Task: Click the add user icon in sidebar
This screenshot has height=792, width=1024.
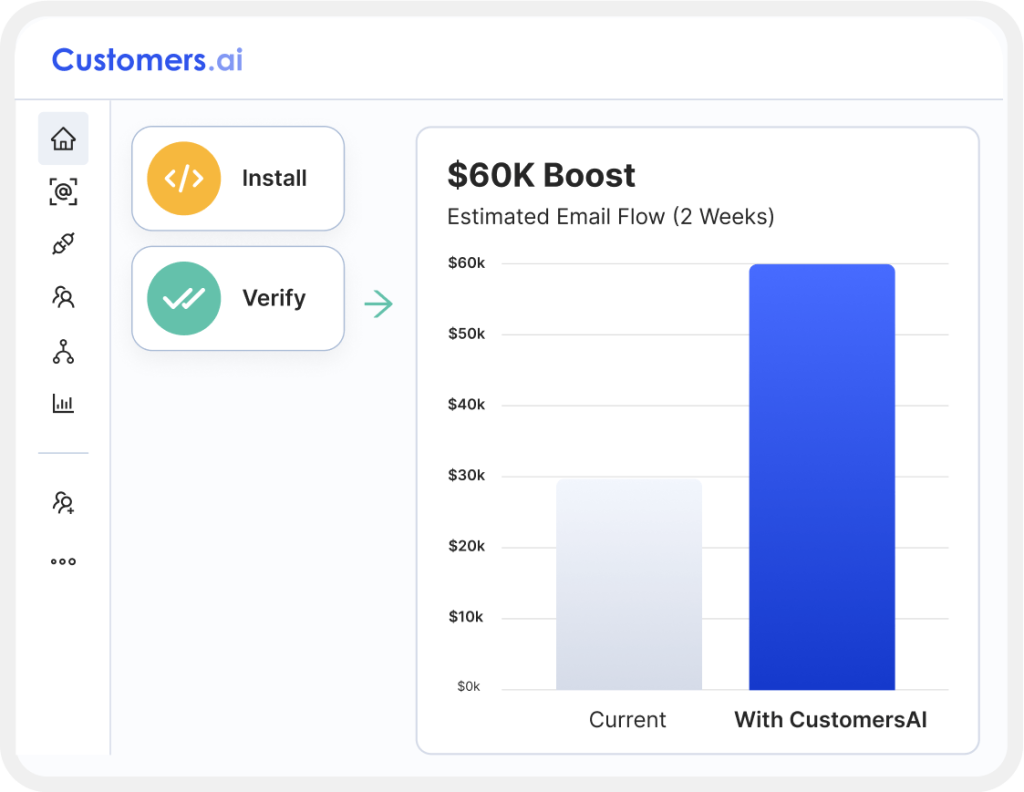Action: [63, 503]
